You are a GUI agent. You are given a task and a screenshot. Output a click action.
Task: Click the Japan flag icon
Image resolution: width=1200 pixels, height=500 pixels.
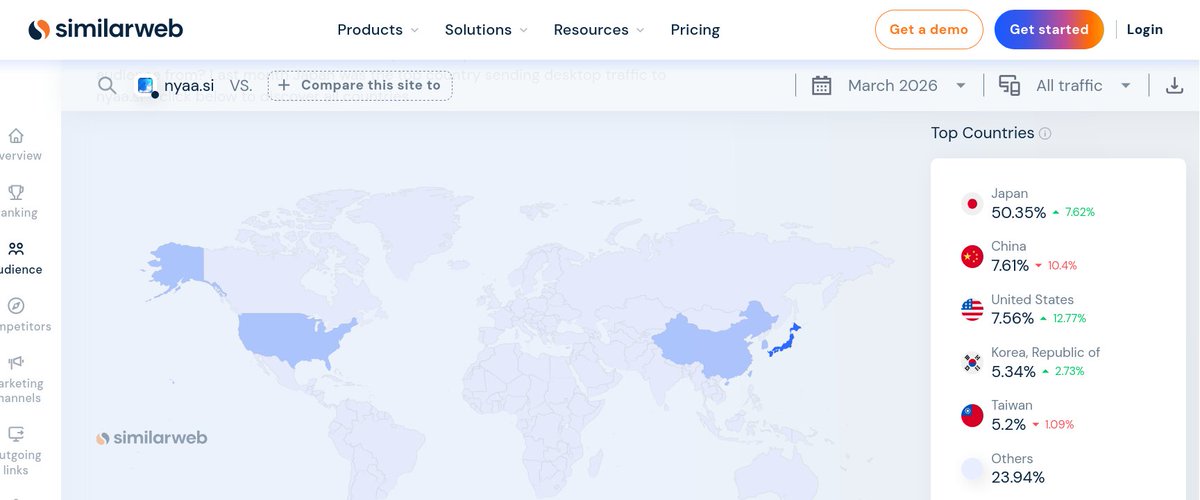pyautogui.click(x=972, y=204)
